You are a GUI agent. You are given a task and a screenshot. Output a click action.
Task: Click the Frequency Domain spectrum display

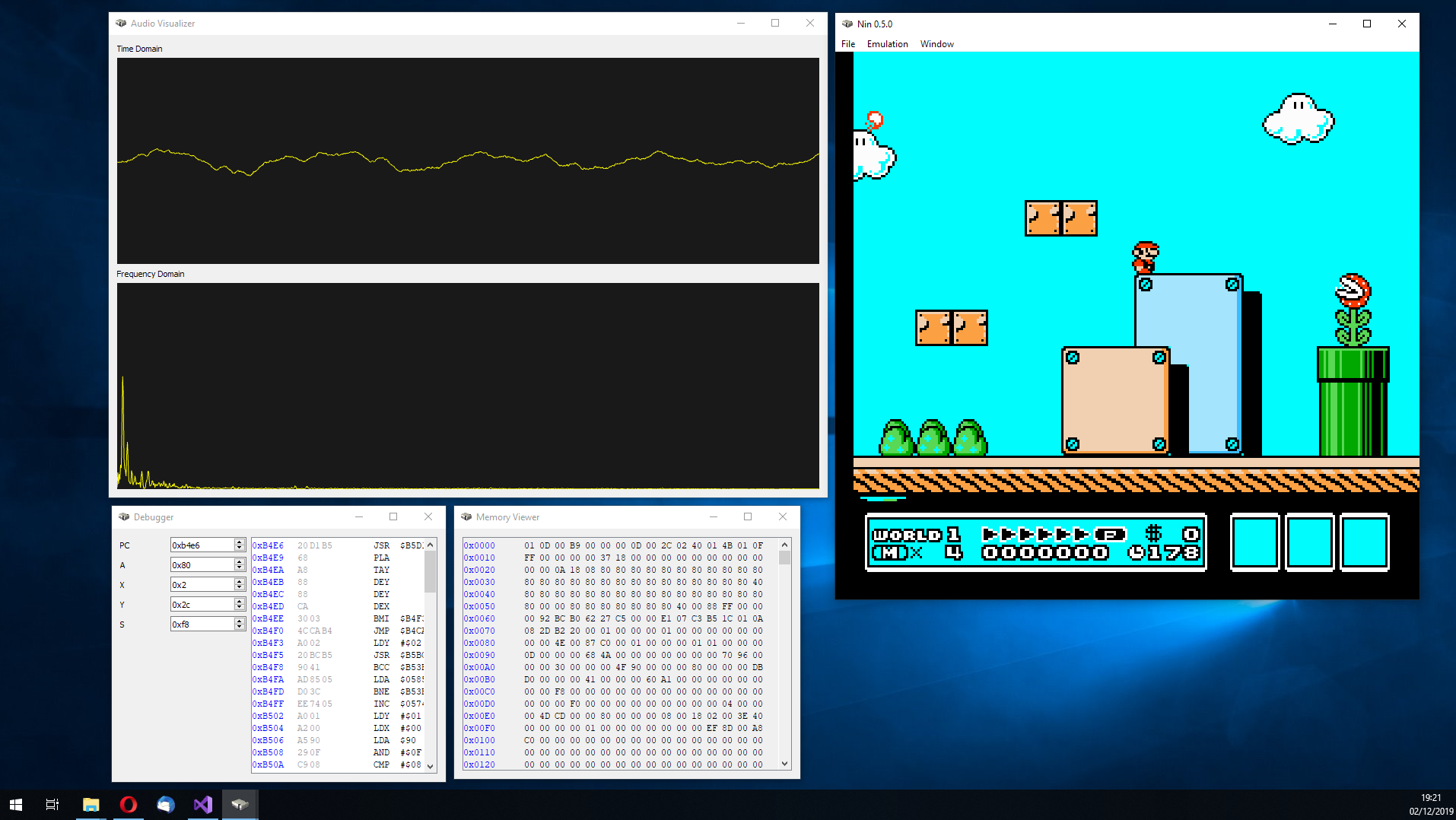pos(468,386)
